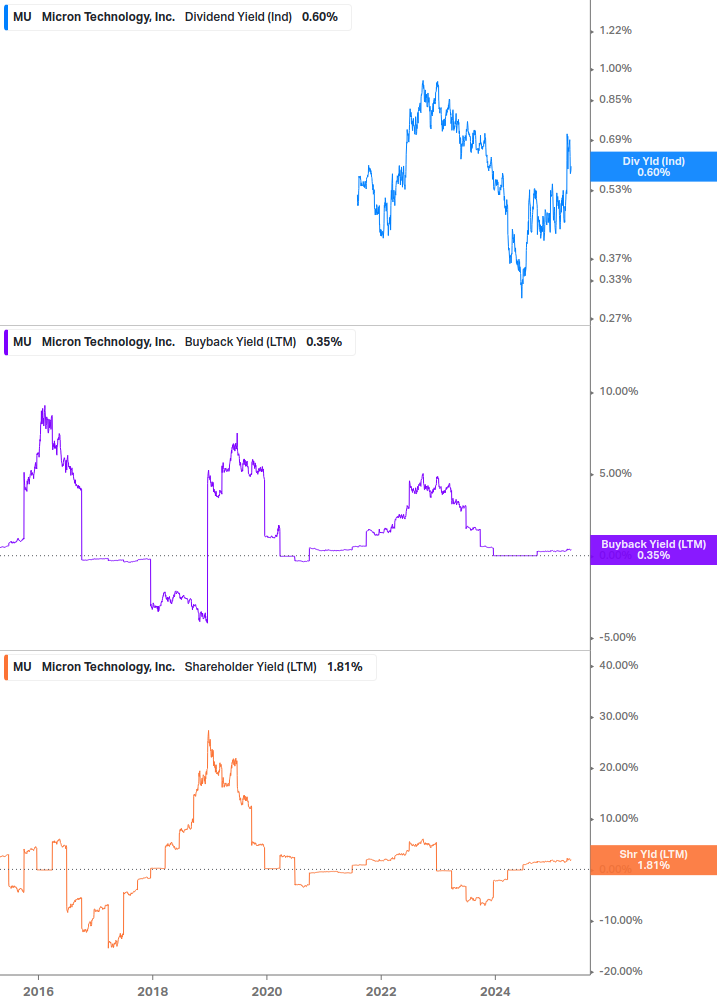Screen dimensions: 717x1005
Task: Click the 0.69% y-axis label
Action: [x=615, y=139]
